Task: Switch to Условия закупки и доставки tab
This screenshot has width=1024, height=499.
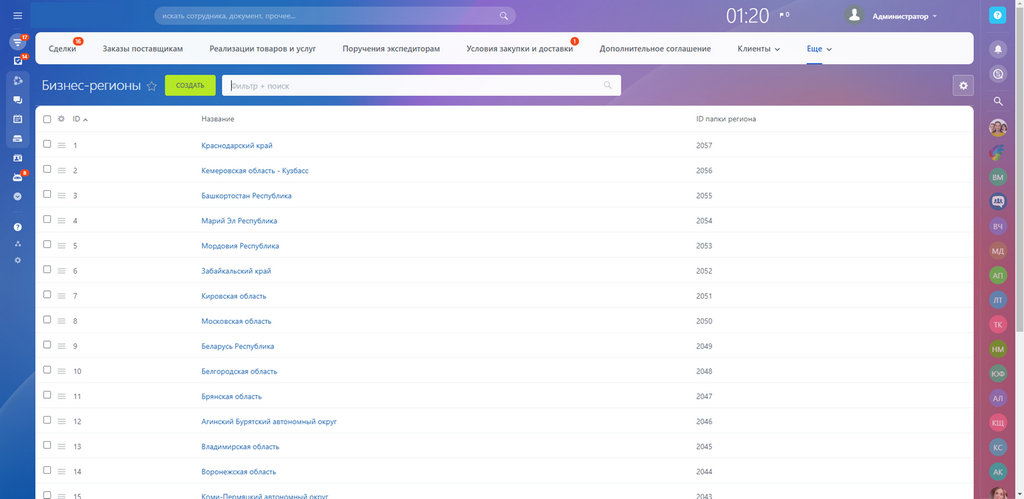Action: (520, 48)
